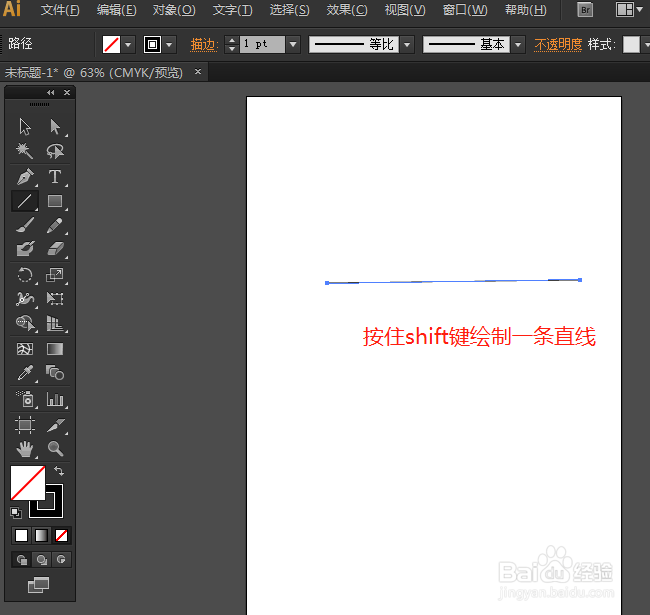This screenshot has height=615, width=650.
Task: Open the 窗口(W) menu
Action: click(x=465, y=10)
